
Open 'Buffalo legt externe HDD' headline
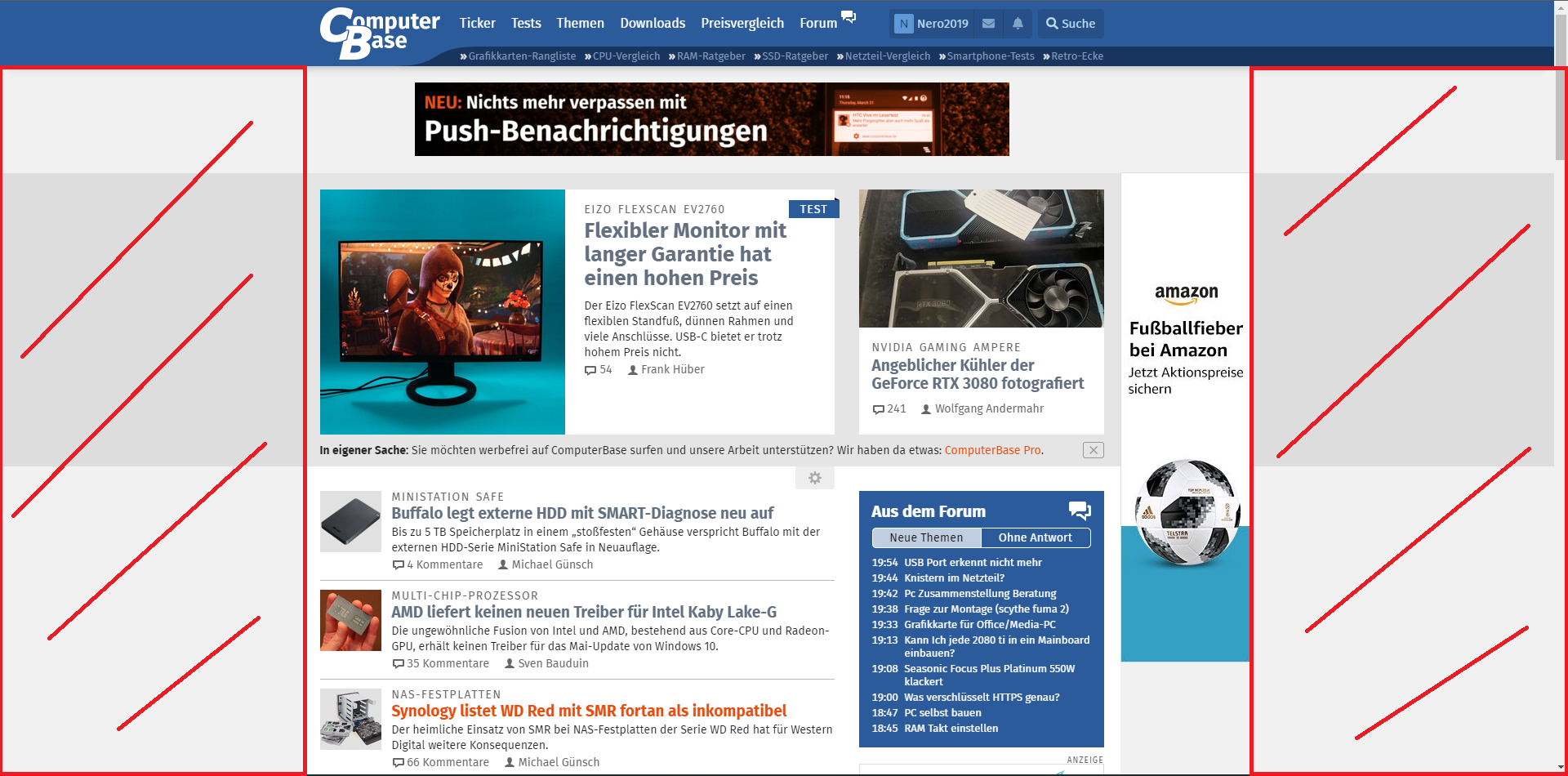(x=582, y=513)
